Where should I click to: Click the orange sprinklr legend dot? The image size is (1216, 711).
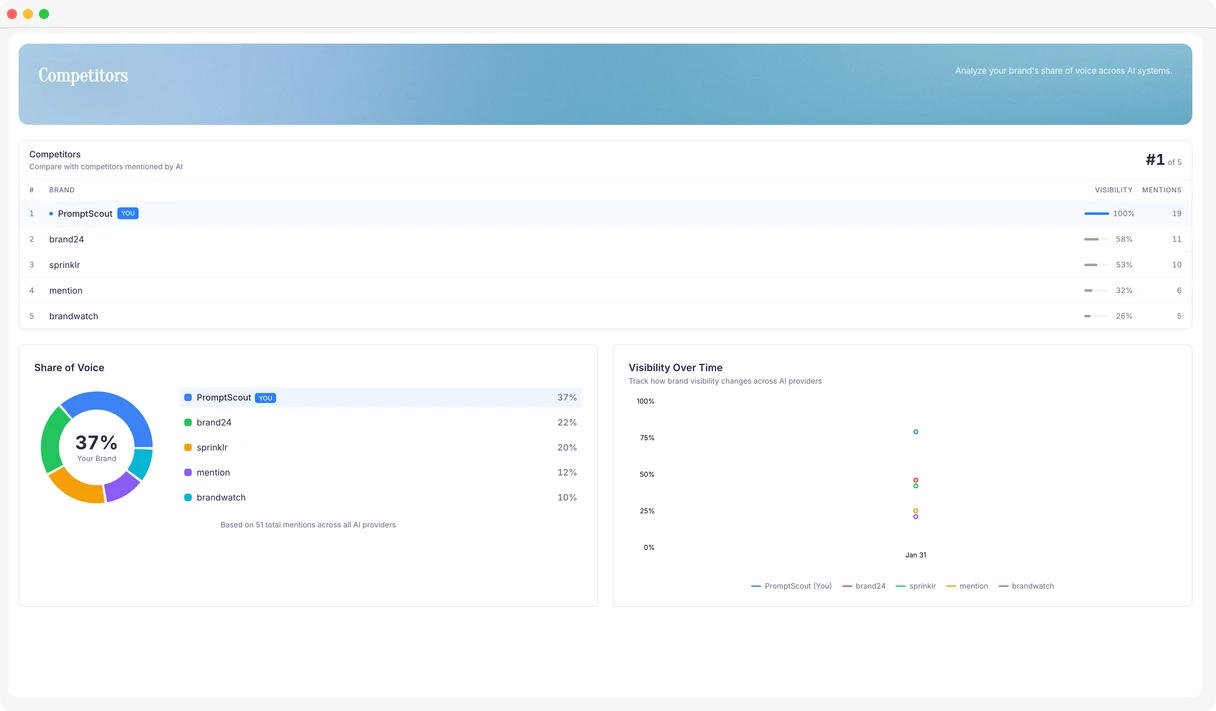[186, 447]
